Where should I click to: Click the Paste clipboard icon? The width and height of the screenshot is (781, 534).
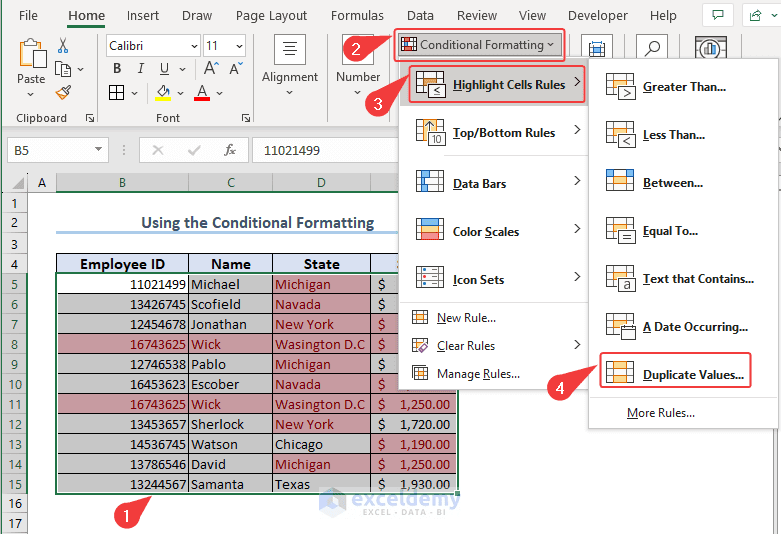(x=32, y=53)
